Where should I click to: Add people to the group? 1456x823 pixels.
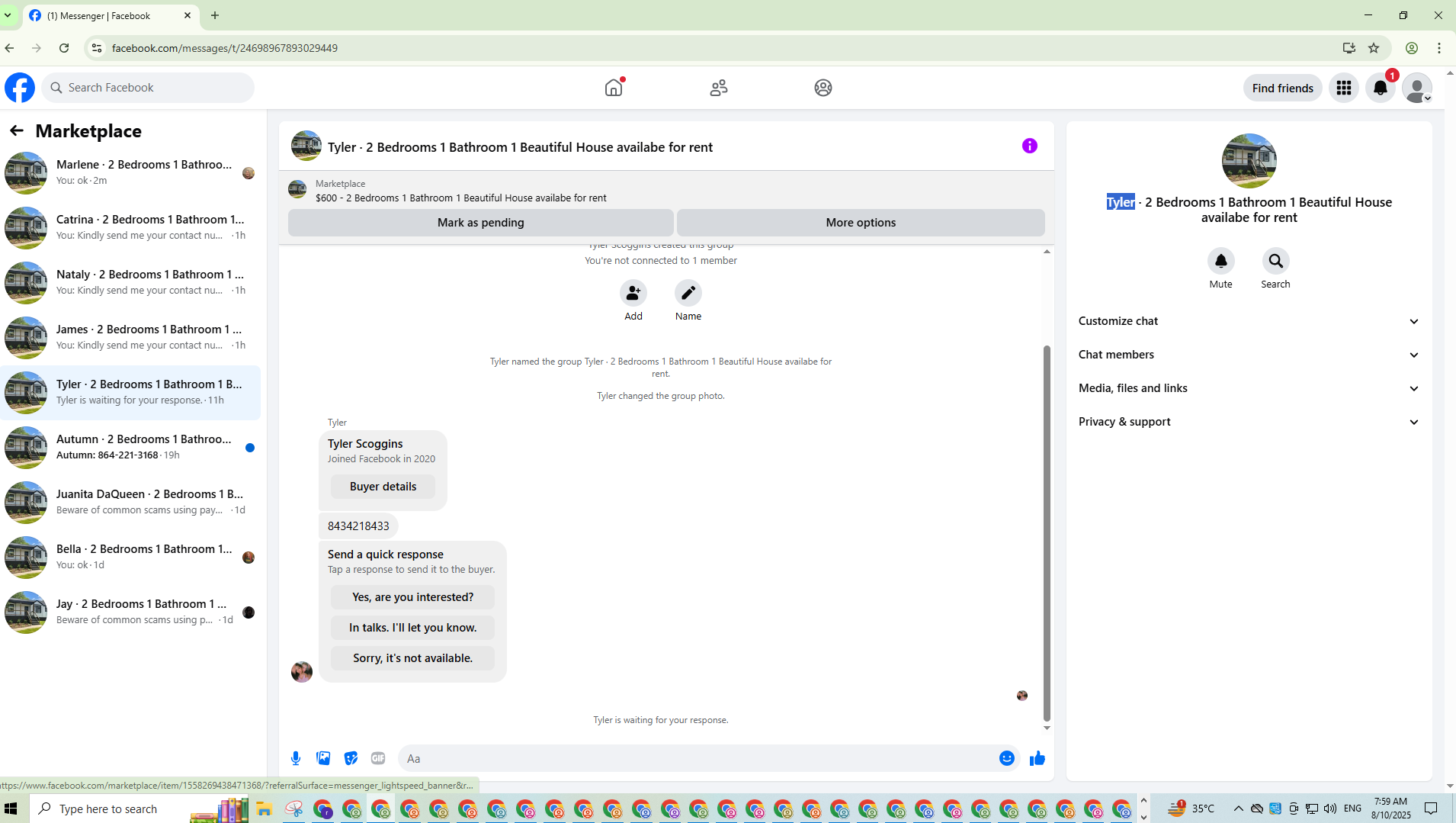tap(633, 293)
